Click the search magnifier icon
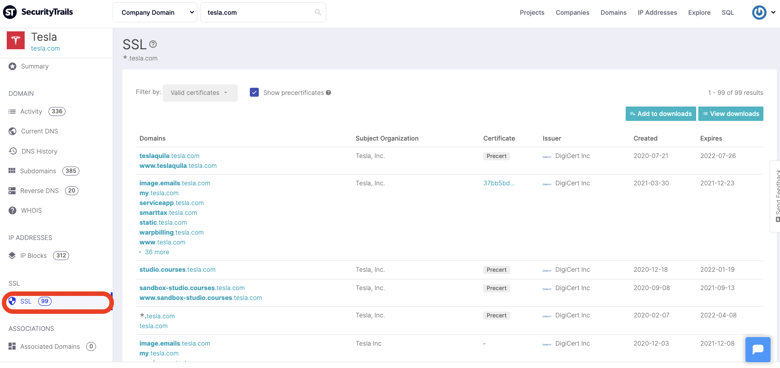 tap(318, 12)
